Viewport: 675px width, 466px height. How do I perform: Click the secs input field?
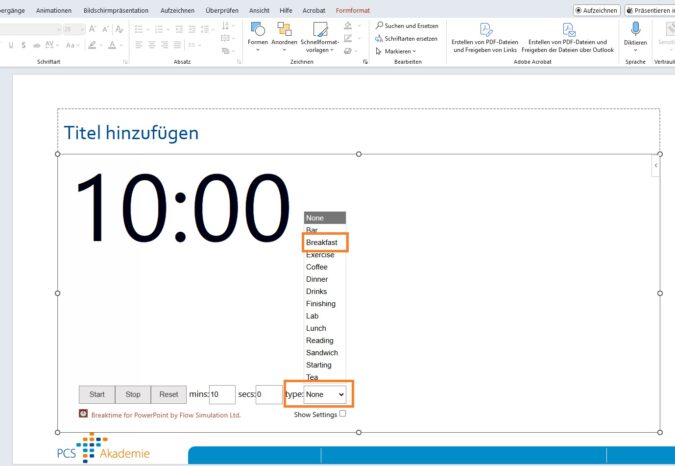click(x=269, y=394)
